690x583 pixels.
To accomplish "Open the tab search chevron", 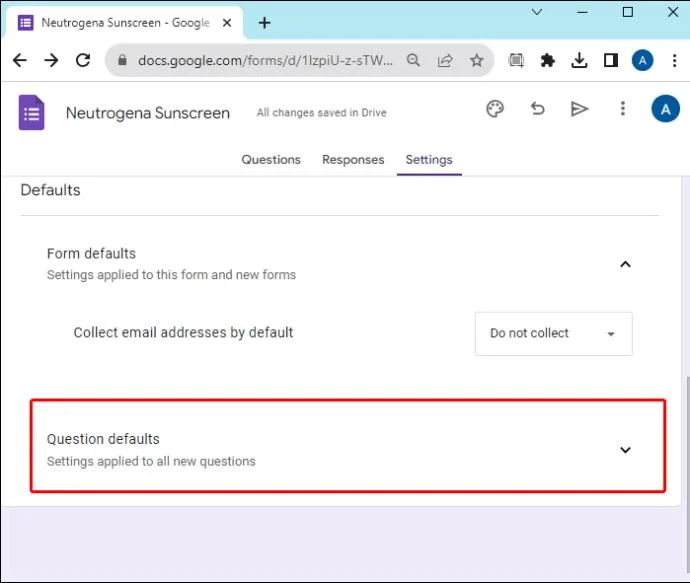I will tap(537, 12).
